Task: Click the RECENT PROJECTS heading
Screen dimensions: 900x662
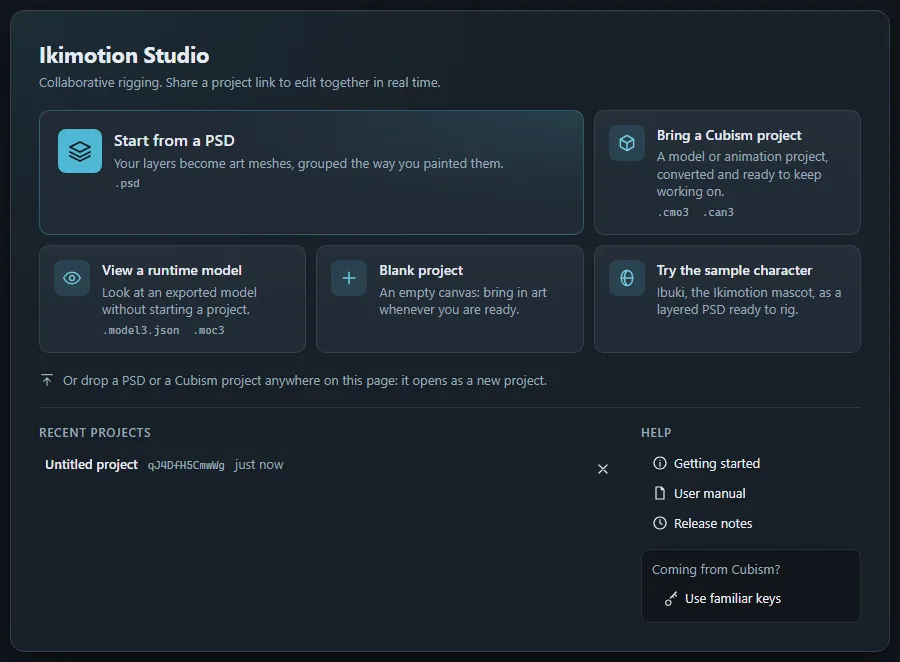Action: (x=95, y=432)
